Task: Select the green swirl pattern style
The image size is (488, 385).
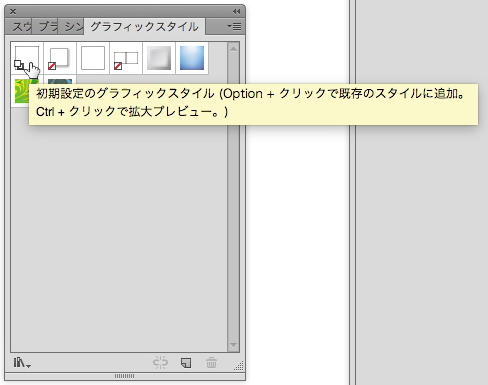Action: click(21, 91)
